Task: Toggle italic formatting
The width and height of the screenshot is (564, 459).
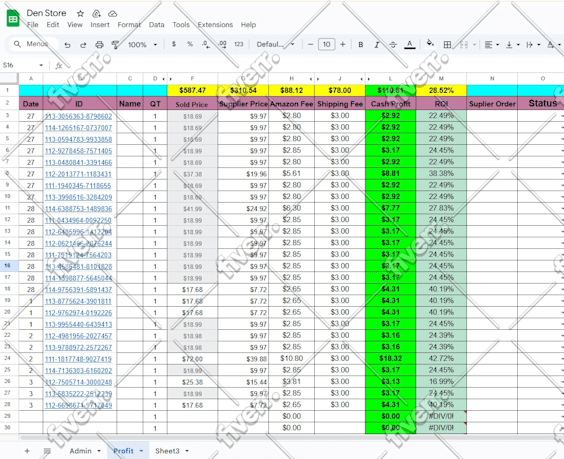Action: tap(377, 45)
